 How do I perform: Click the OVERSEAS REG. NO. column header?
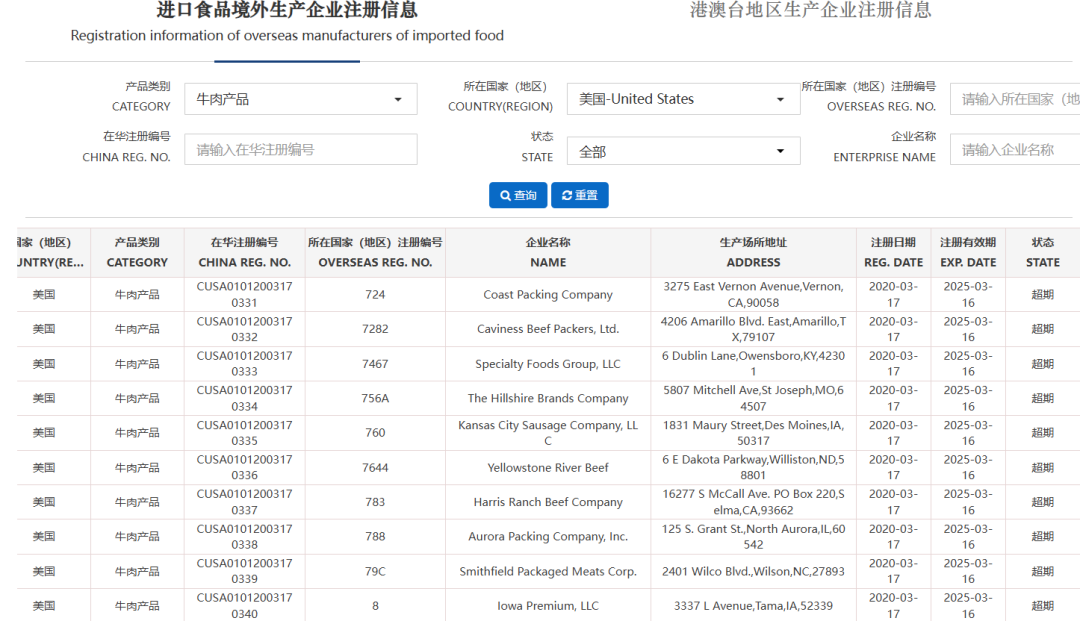375,253
